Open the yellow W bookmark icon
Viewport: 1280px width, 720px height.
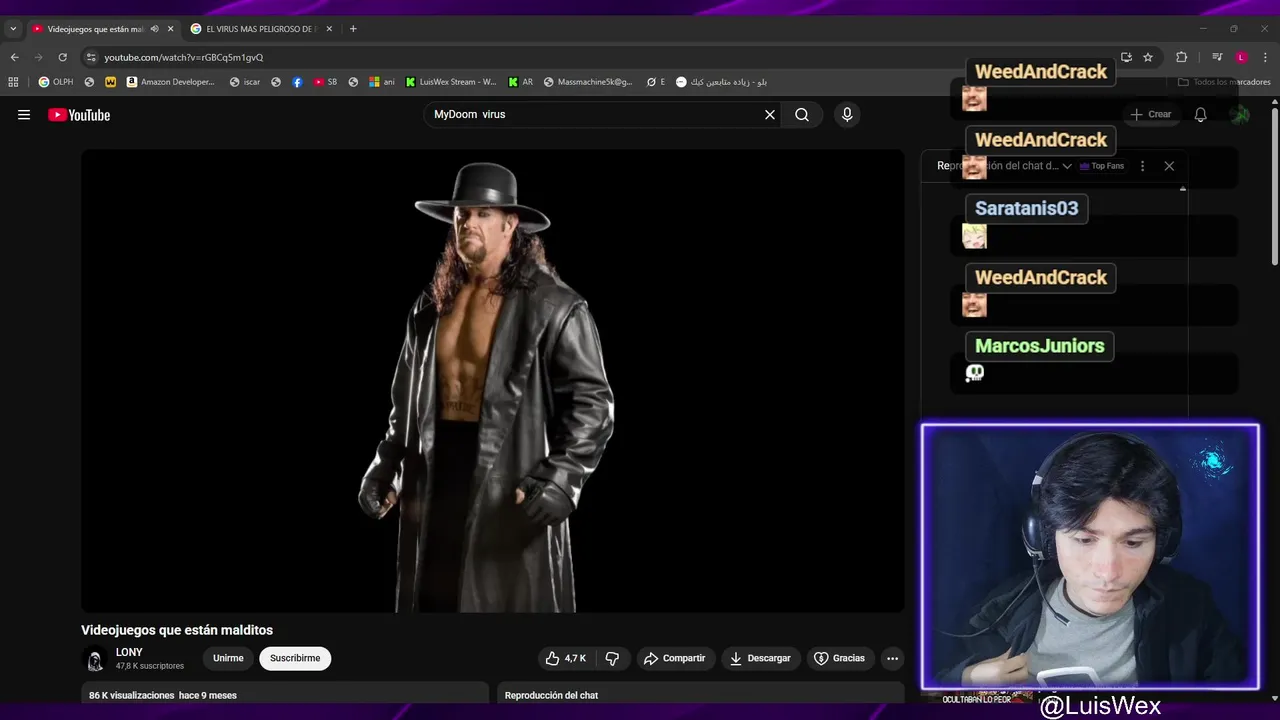point(110,82)
